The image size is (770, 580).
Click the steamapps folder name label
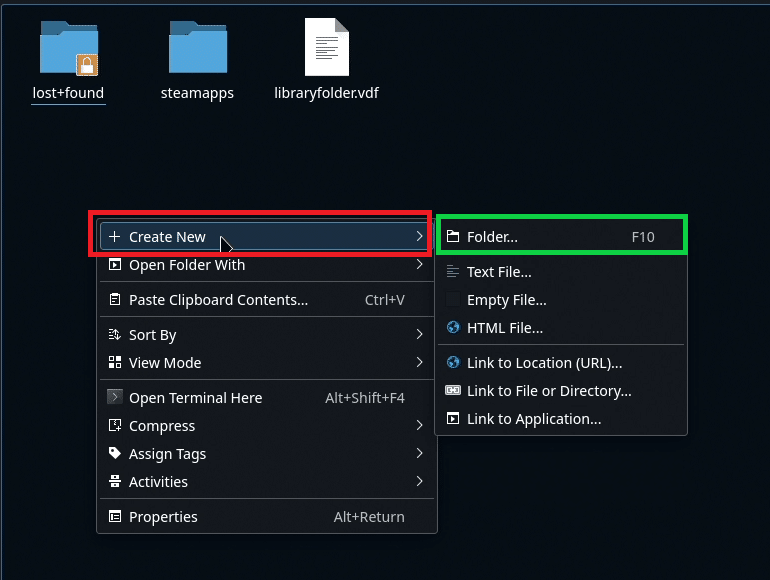[x=197, y=93]
